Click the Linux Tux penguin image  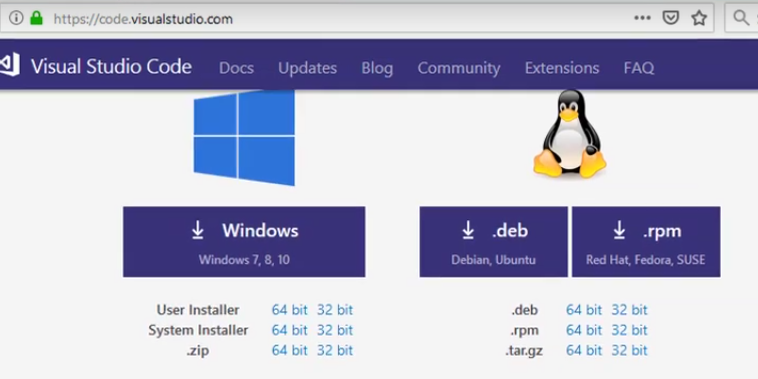coord(569,133)
